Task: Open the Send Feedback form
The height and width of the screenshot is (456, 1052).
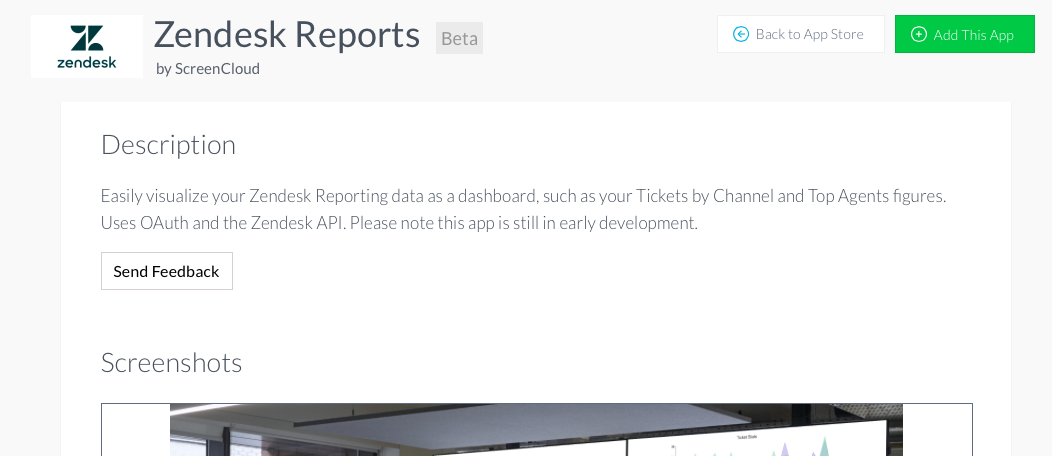Action: [x=167, y=271]
